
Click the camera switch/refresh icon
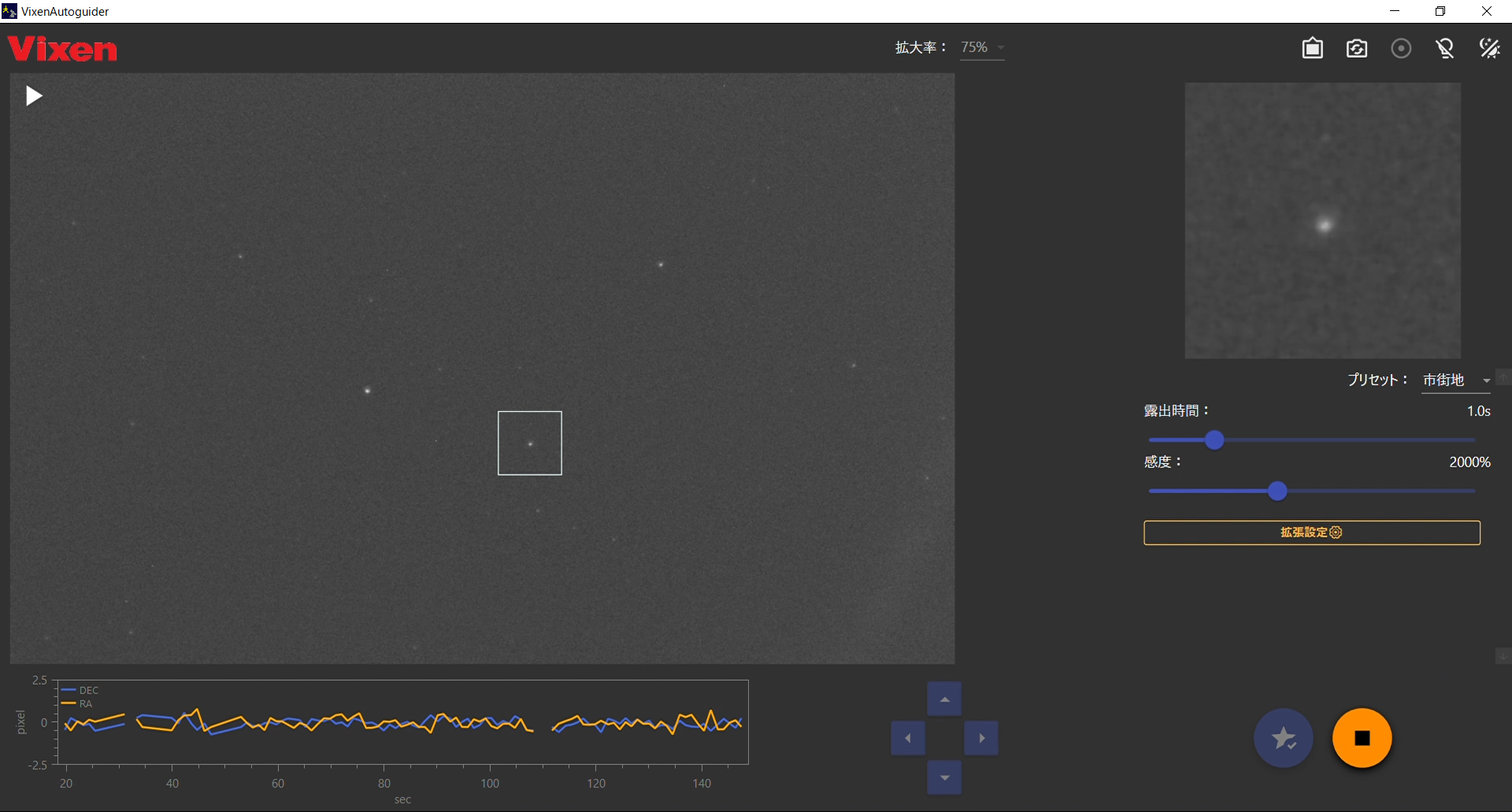point(1356,49)
